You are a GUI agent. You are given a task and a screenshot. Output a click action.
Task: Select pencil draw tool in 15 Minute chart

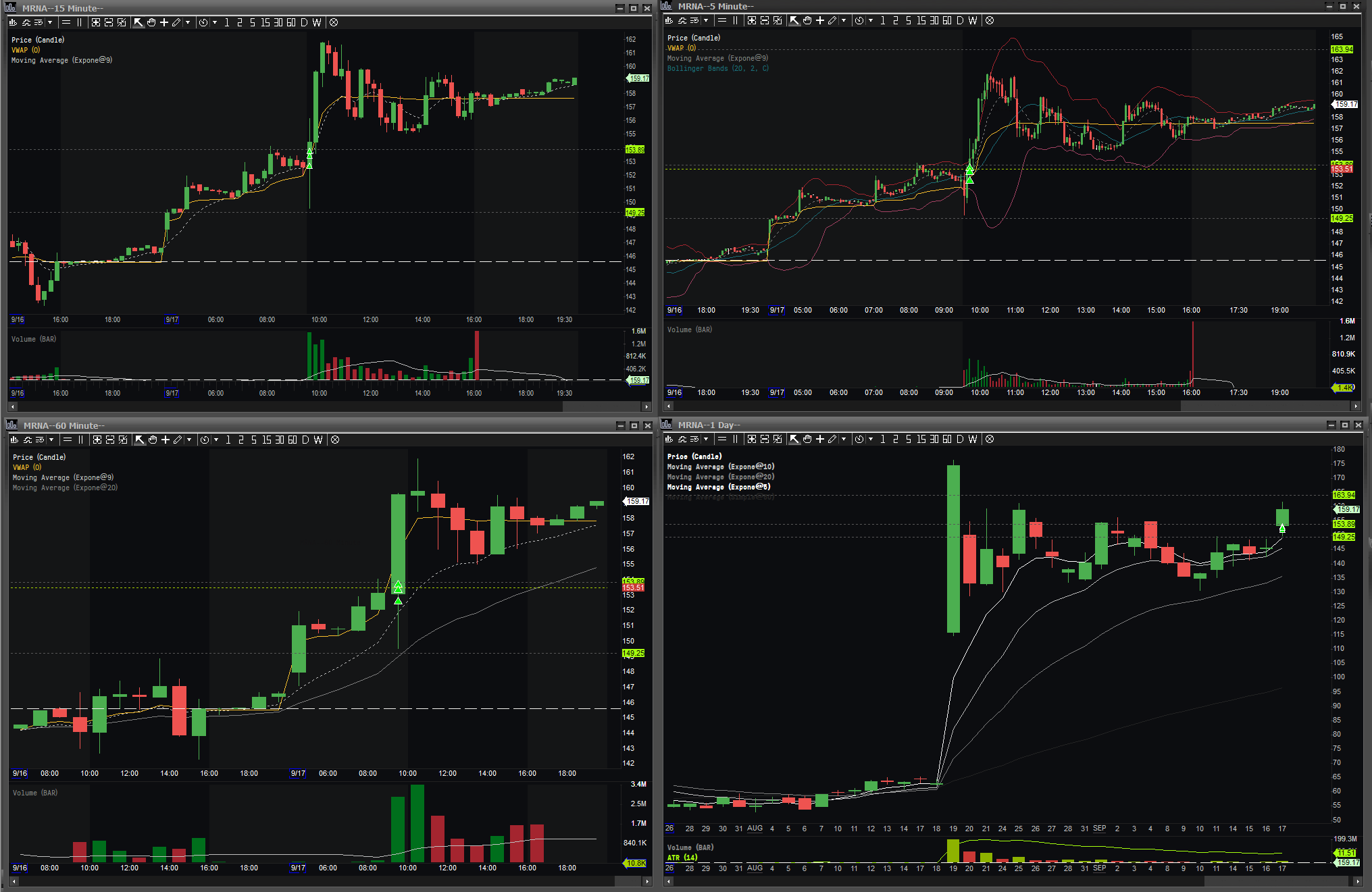coord(176,22)
